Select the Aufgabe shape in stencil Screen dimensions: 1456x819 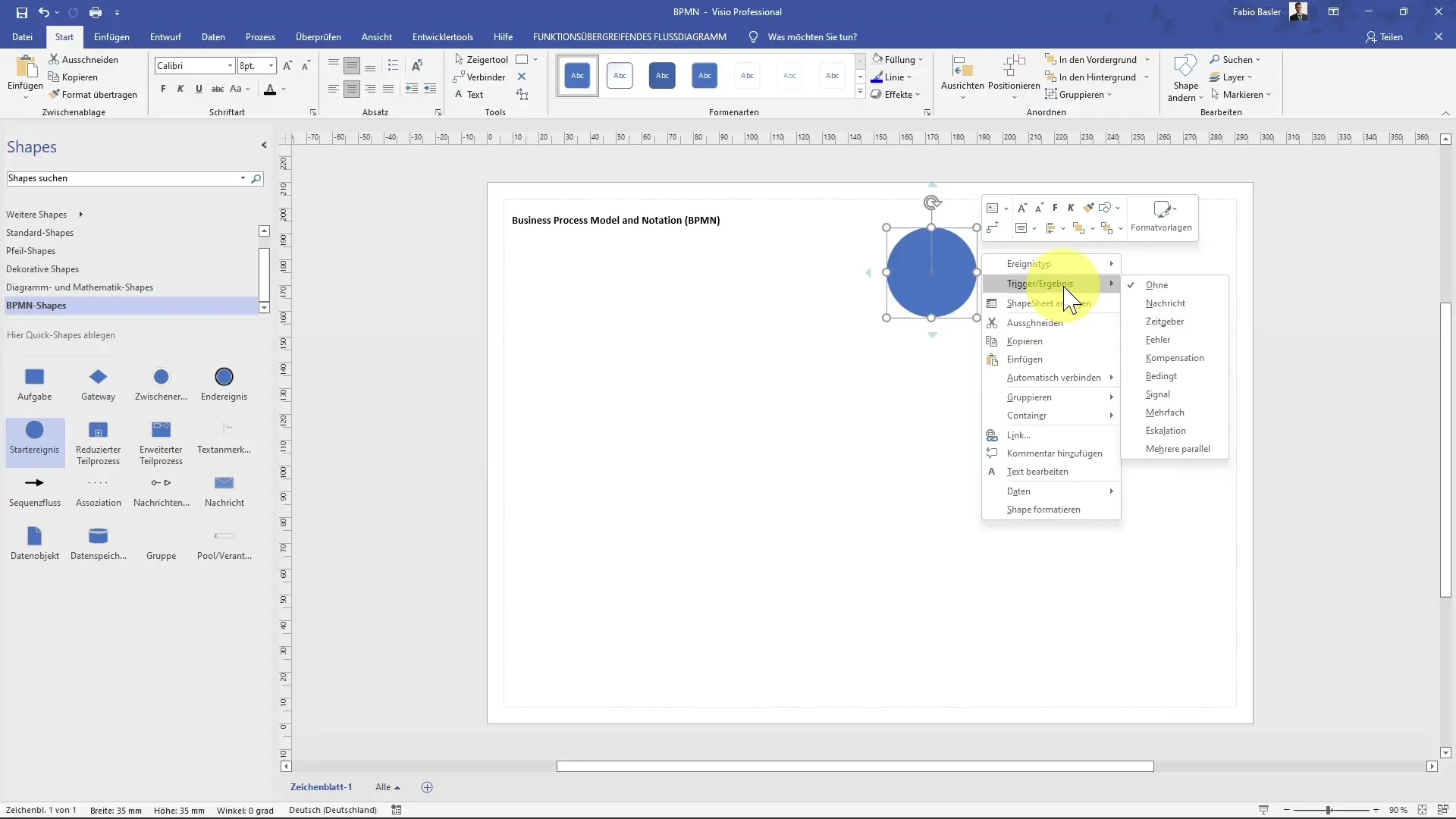click(34, 384)
